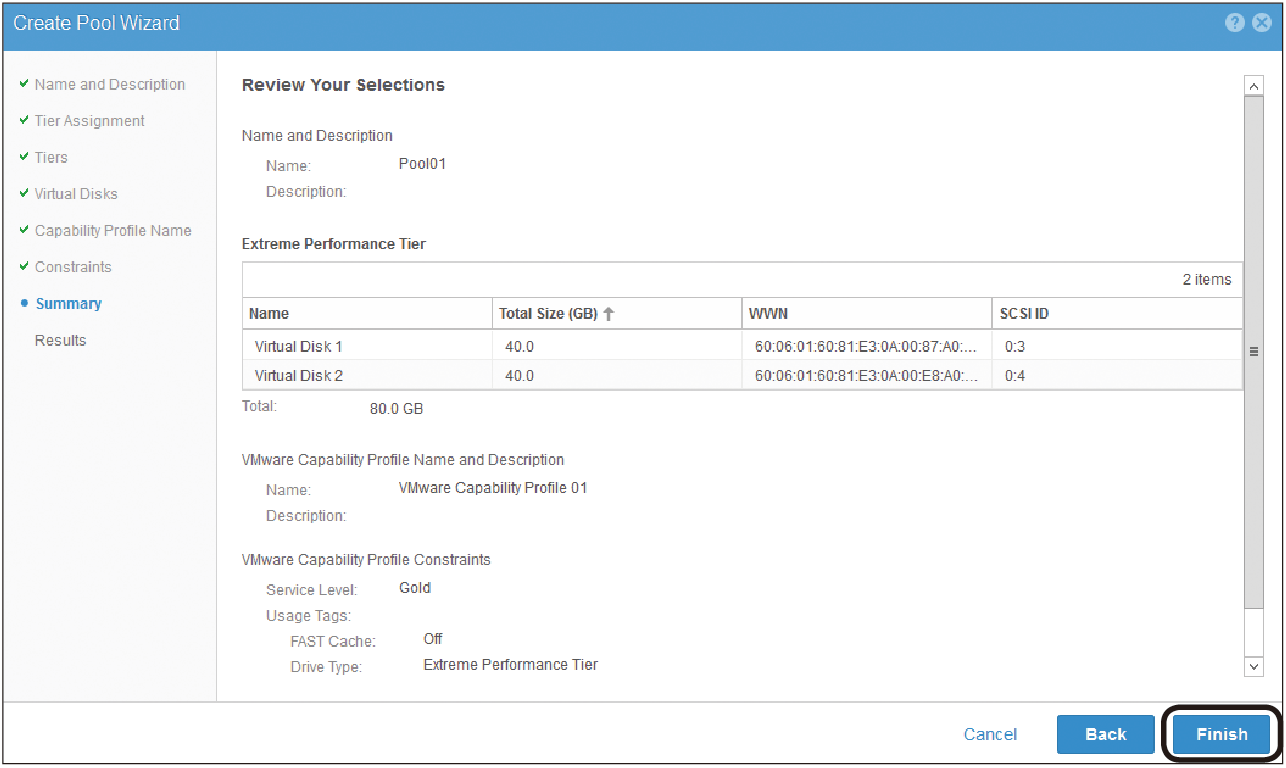Click the scrollbar up arrow
The height and width of the screenshot is (768, 1286).
(1254, 86)
